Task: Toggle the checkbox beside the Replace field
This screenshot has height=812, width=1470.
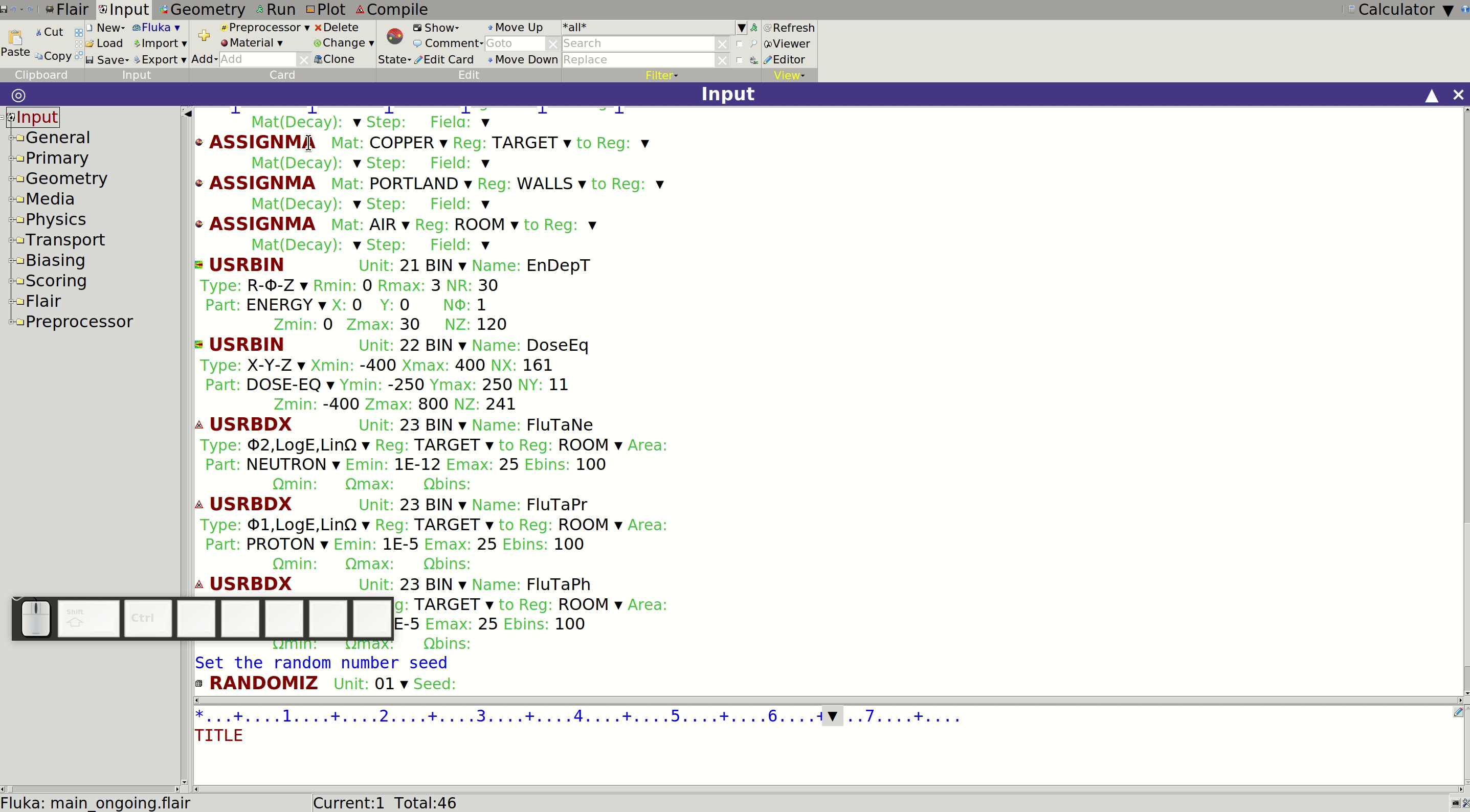Action: point(739,59)
